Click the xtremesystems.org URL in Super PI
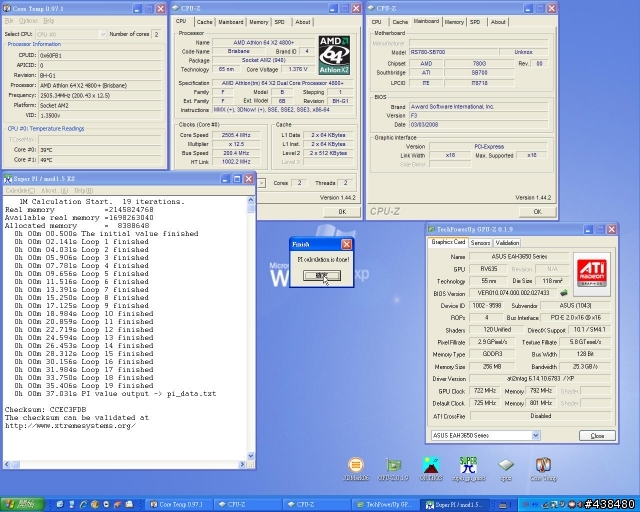Image resolution: width=640 pixels, height=512 pixels. 70,426
